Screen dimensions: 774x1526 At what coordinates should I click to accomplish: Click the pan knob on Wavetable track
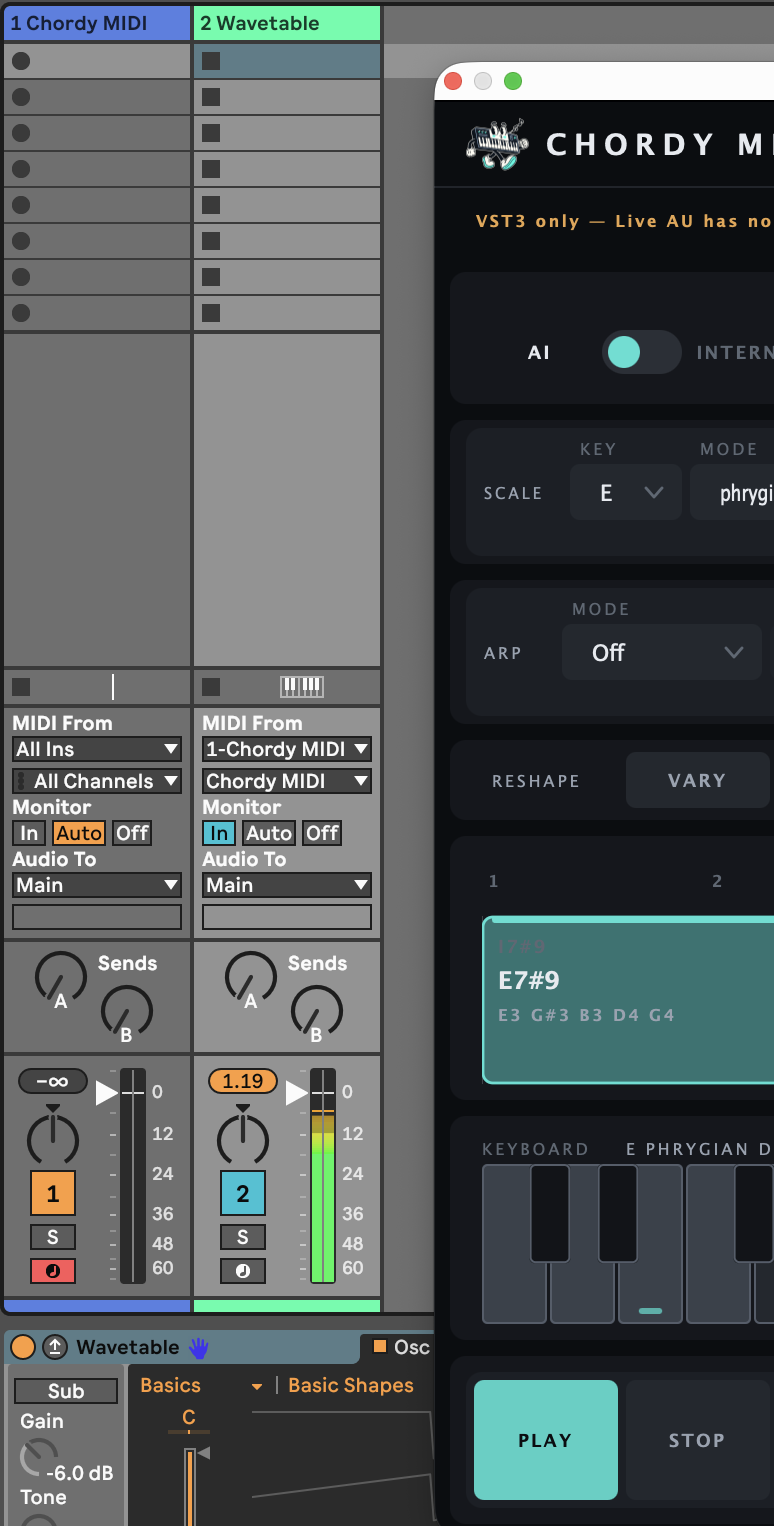pos(243,1138)
